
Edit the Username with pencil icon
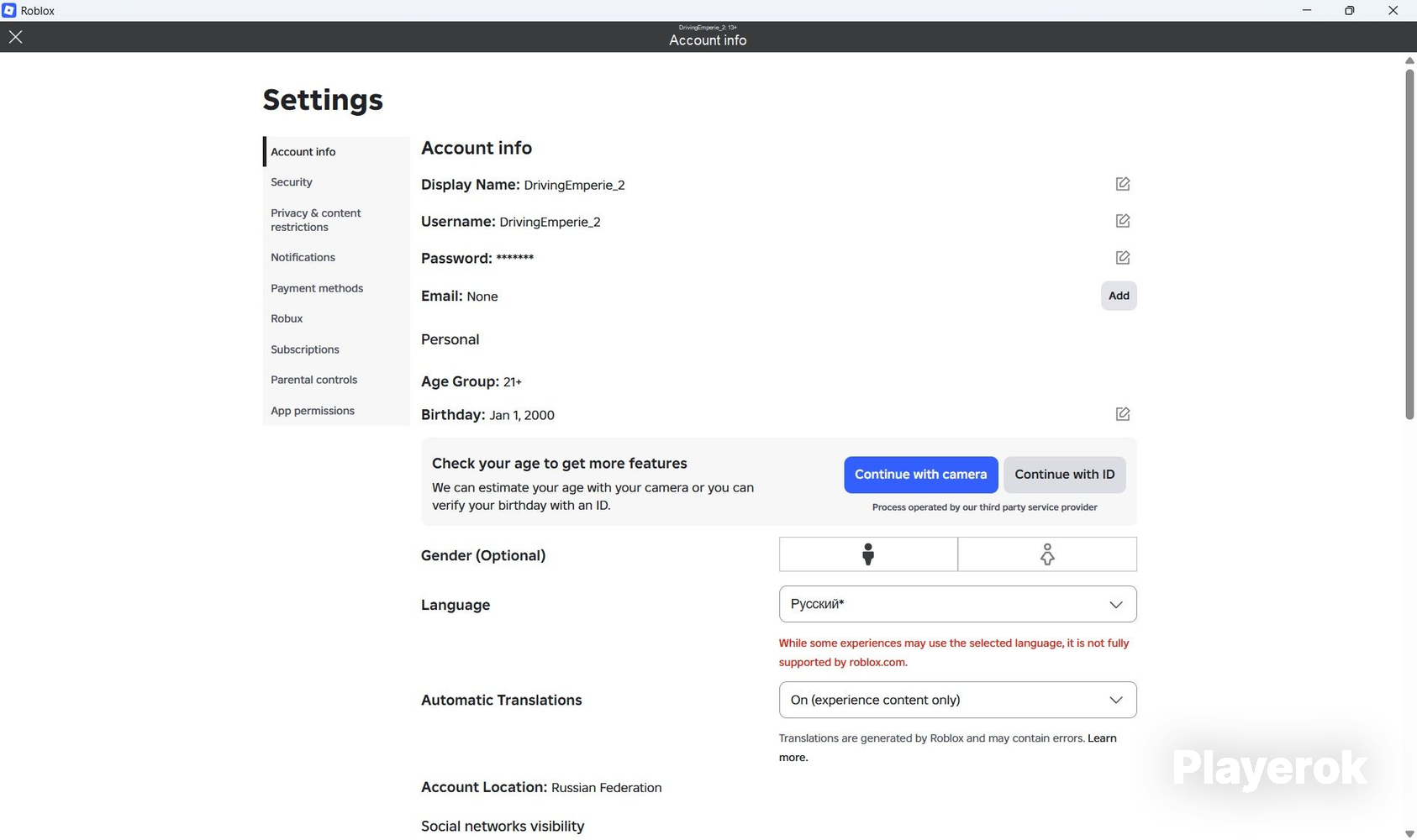click(x=1122, y=221)
